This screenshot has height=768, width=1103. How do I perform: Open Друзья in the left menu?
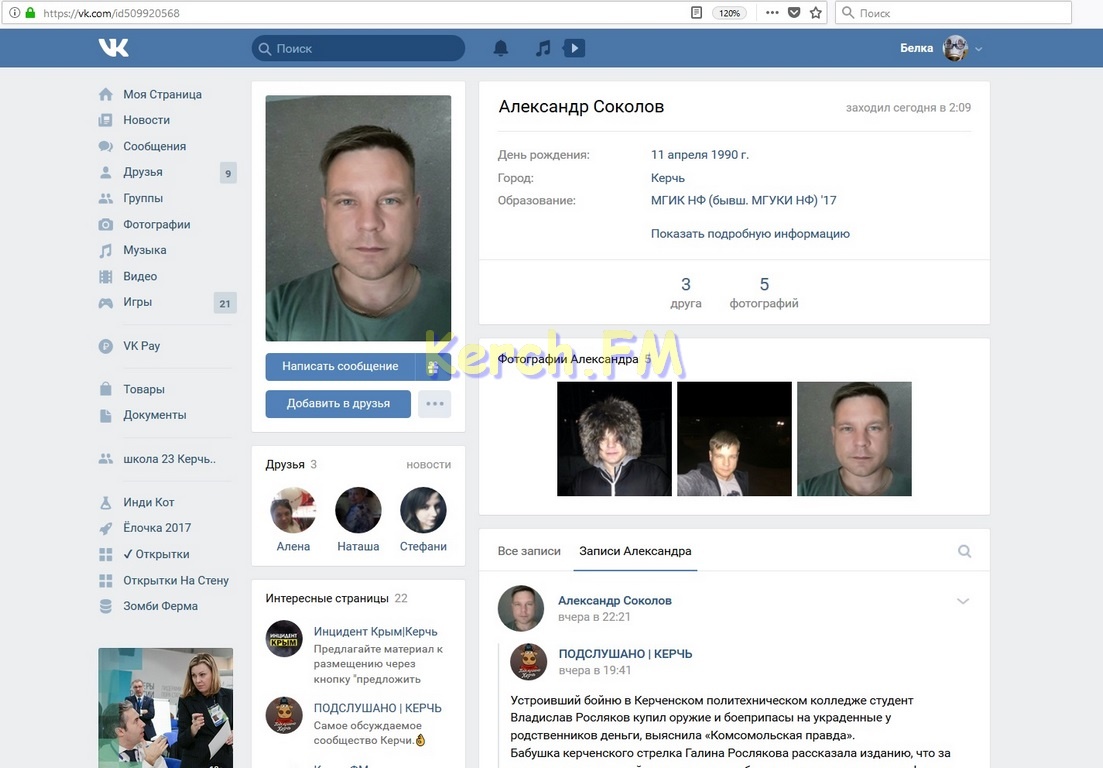143,172
